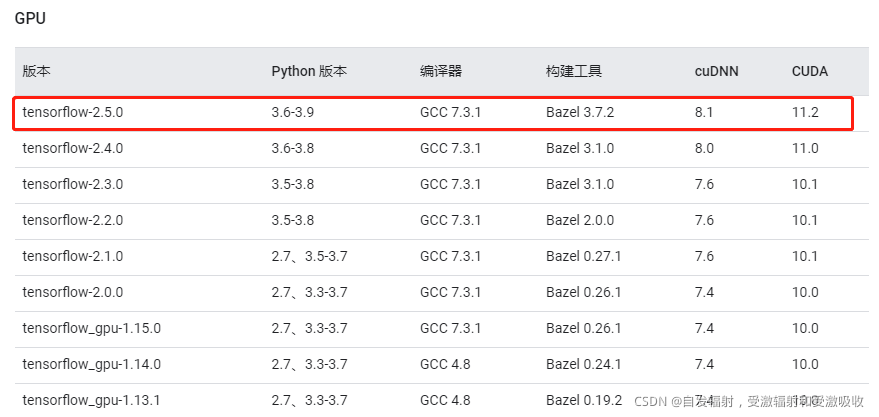Click cuDNN 7.4 in tensorflow_gpu-1.15.0 row

pyautogui.click(x=704, y=328)
